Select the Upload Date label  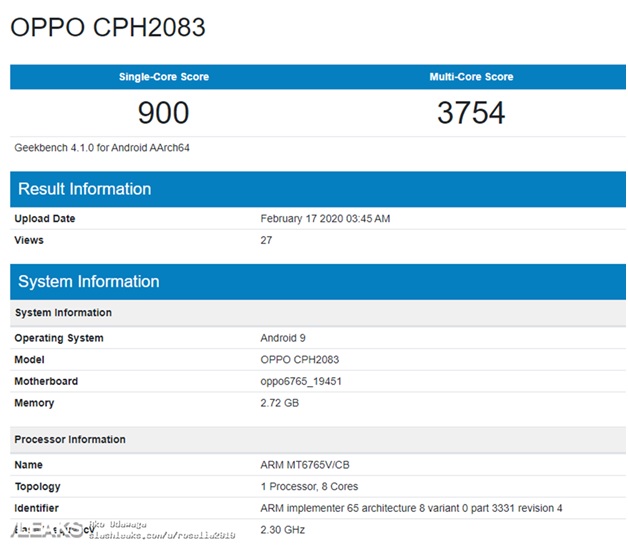pyautogui.click(x=45, y=219)
